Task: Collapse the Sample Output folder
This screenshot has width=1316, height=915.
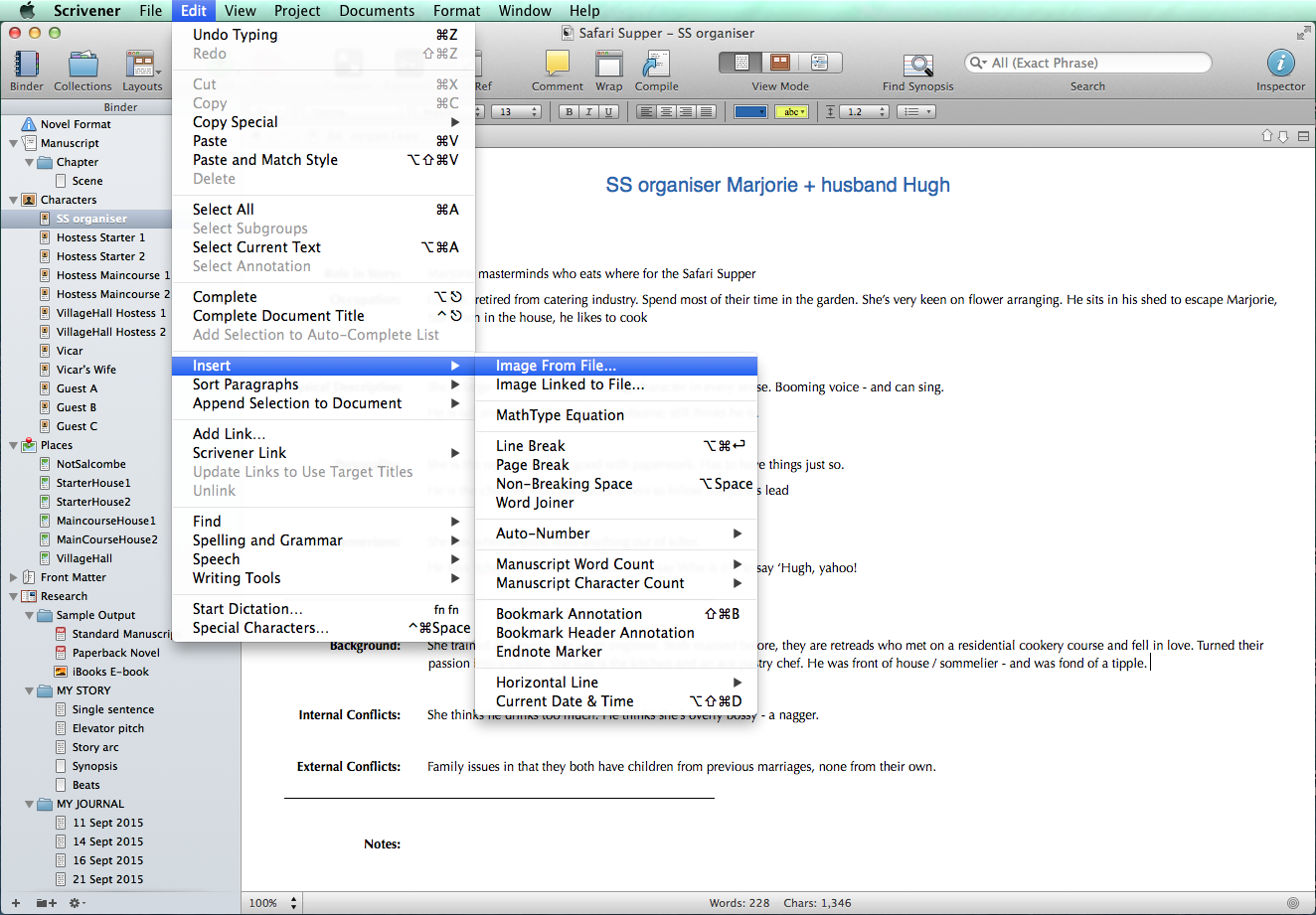Action: [29, 615]
